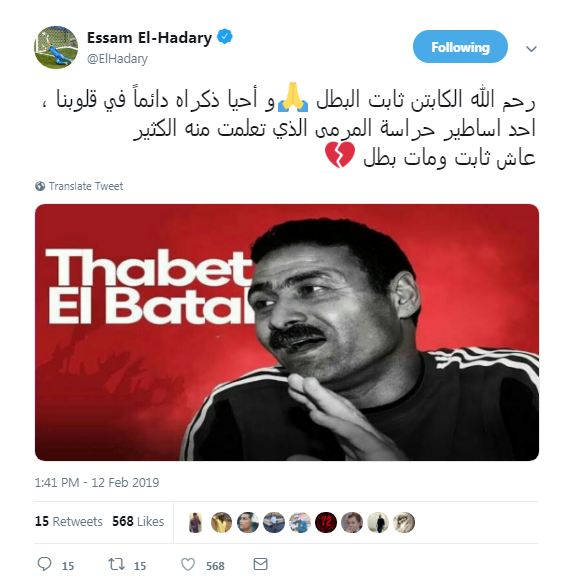The width and height of the screenshot is (572, 588).
Task: Open the @ElHadary handle link
Action: click(x=117, y=59)
